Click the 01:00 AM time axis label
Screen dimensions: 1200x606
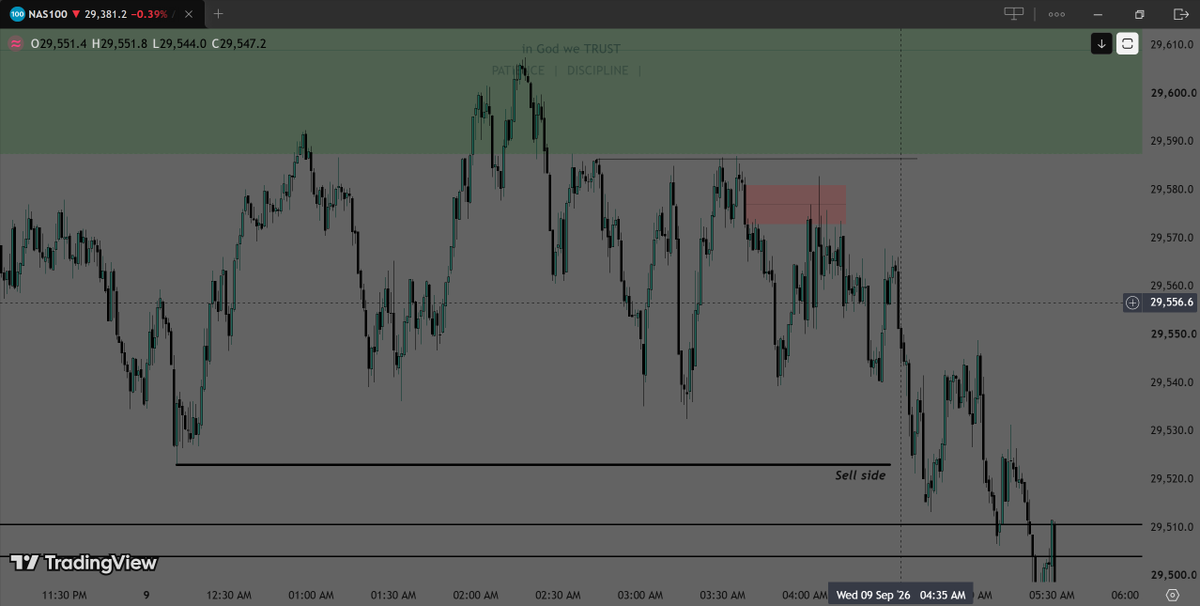point(311,595)
